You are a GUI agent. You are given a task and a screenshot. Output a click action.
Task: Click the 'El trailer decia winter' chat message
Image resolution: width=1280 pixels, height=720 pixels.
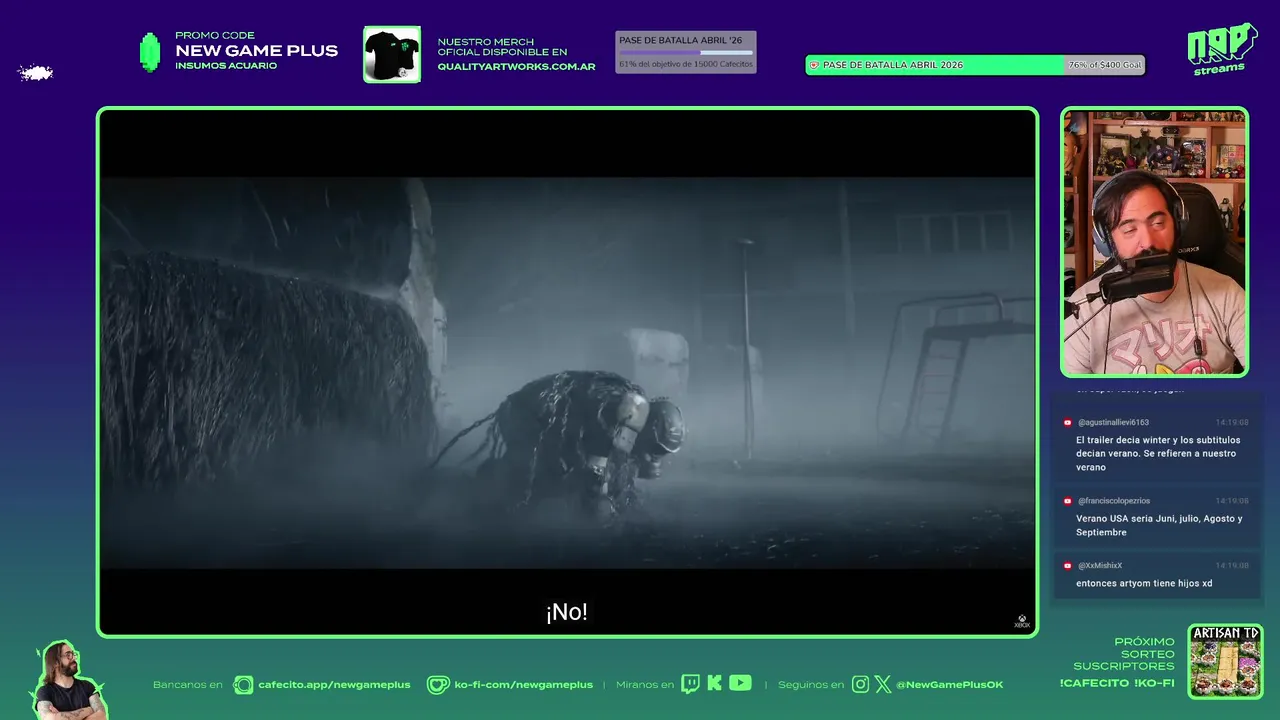click(x=1158, y=454)
